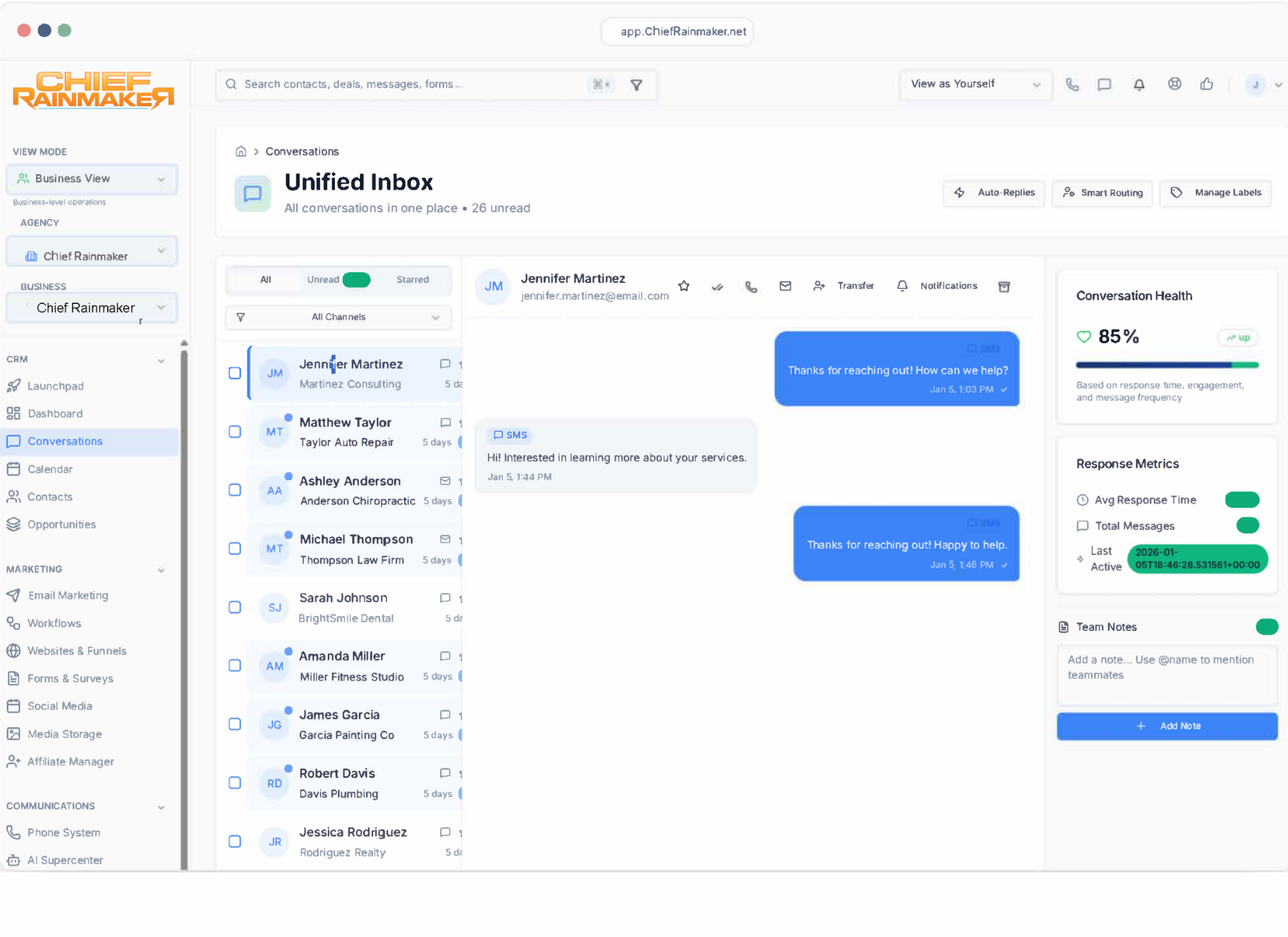The height and width of the screenshot is (937, 1288).
Task: Open Conversations in the sidebar
Action: point(90,441)
